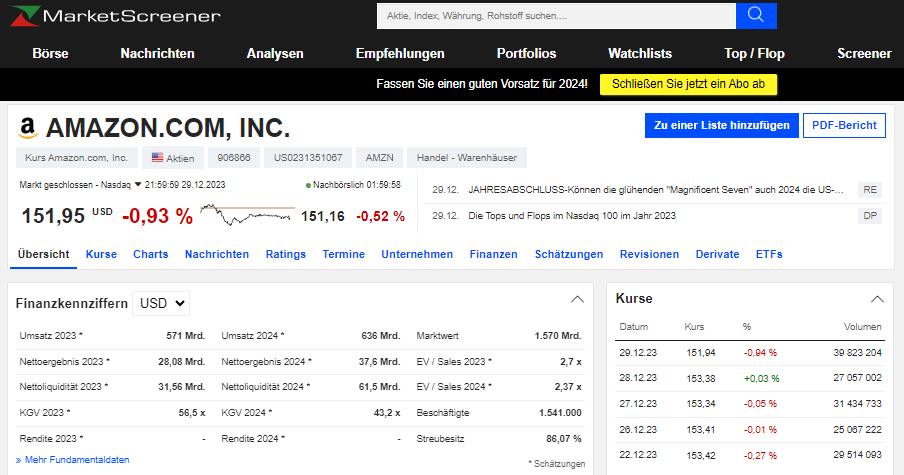904x475 pixels.
Task: Open the Top / Flop menu
Action: [754, 54]
